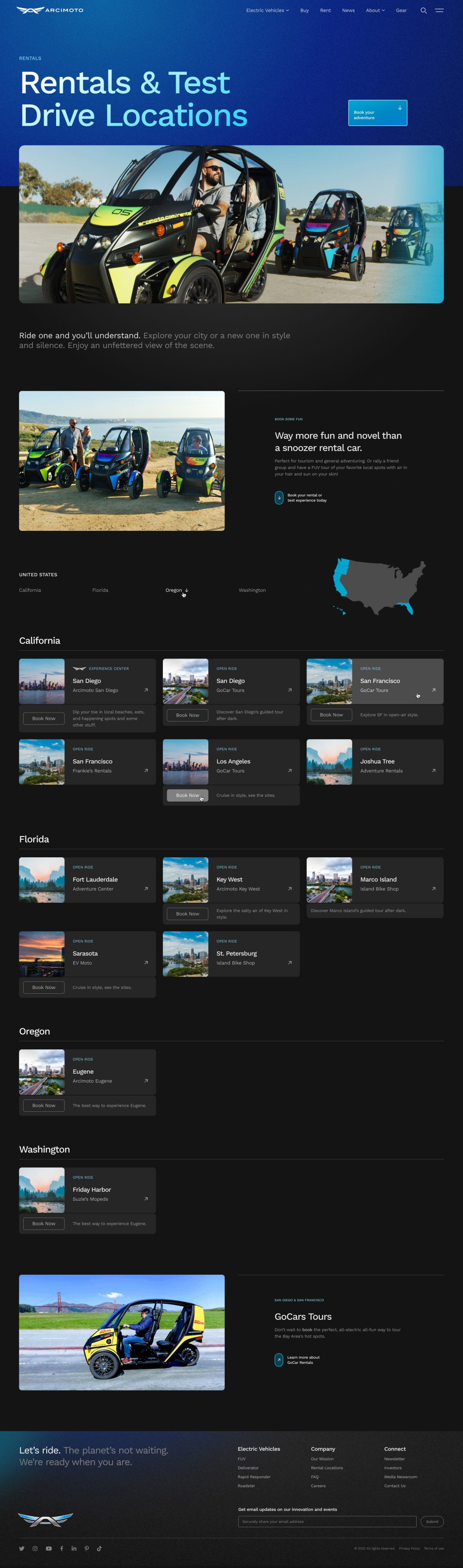Click the Book your adventure button

[377, 113]
